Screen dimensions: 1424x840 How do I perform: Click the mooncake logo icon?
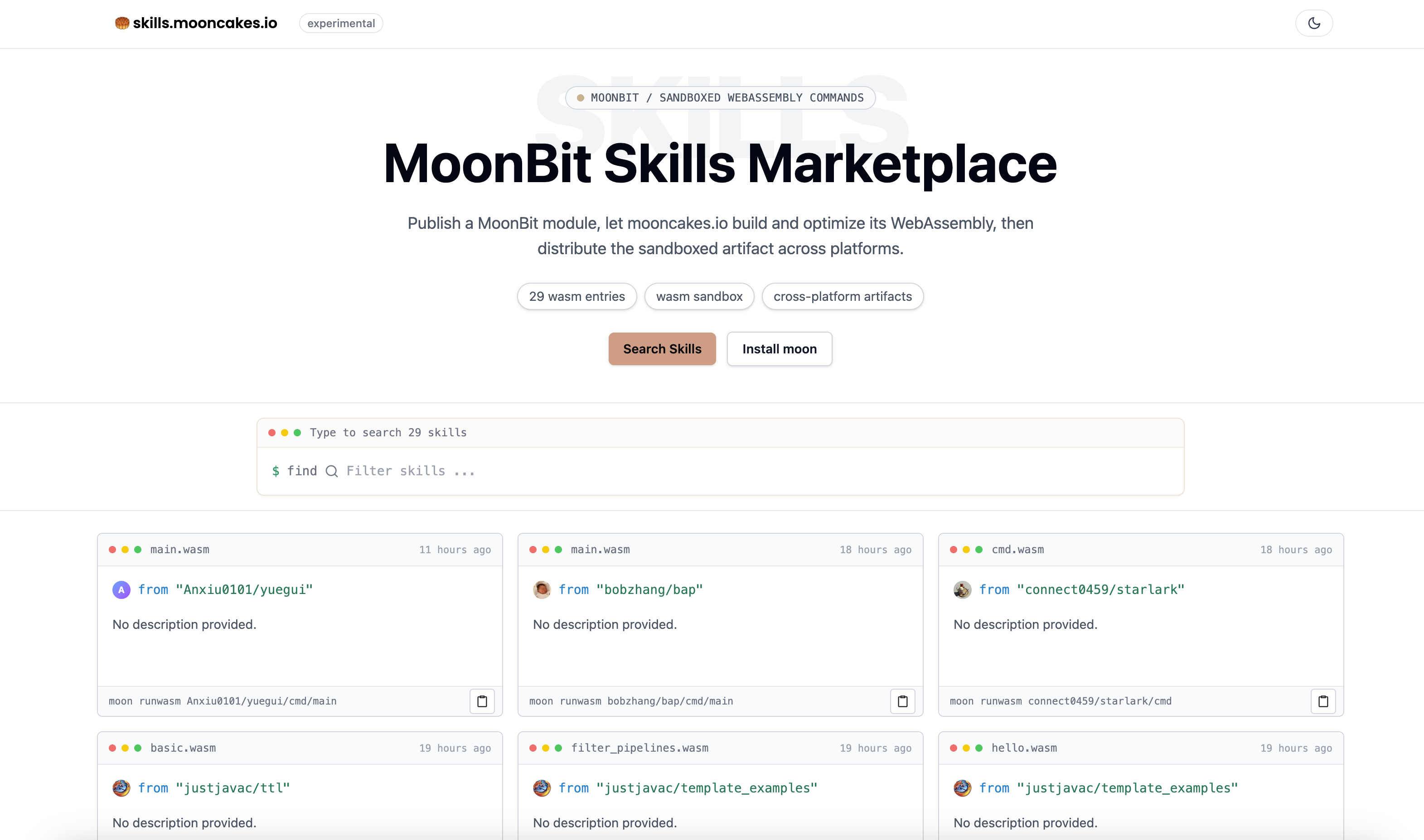(x=122, y=23)
